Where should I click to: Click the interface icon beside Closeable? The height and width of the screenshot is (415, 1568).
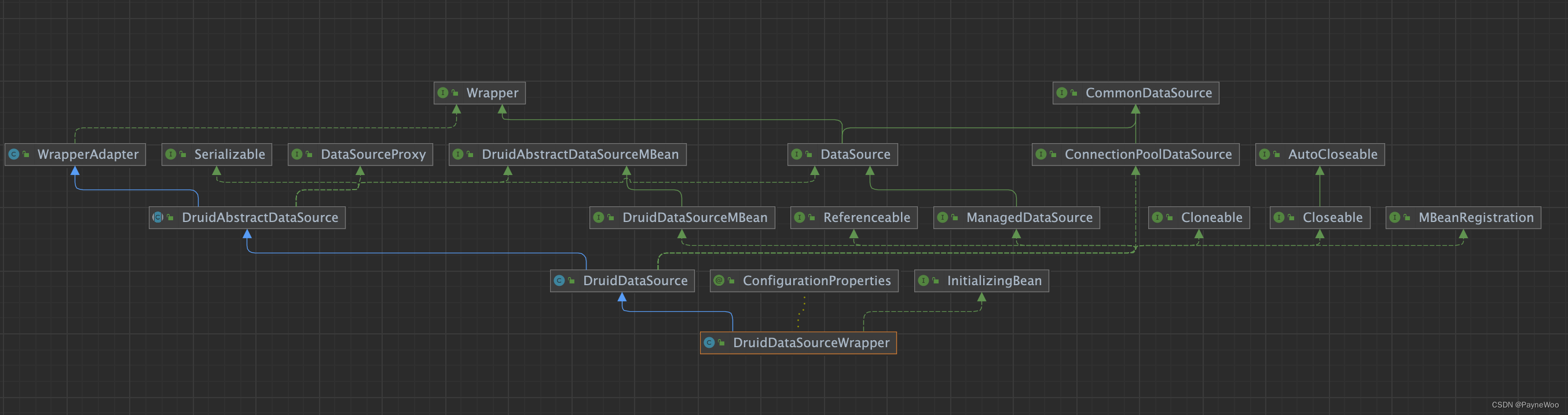pos(1279,217)
